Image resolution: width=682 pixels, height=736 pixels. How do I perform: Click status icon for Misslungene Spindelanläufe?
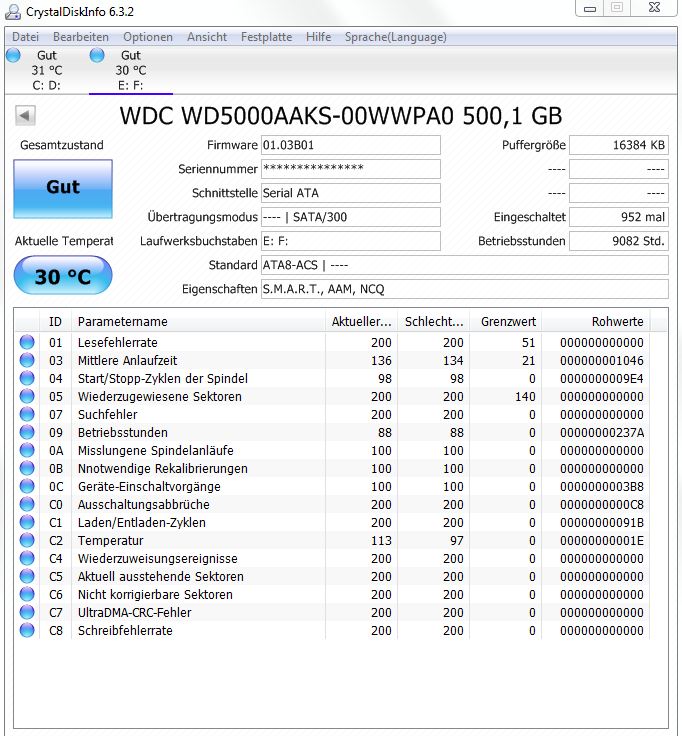(27, 450)
